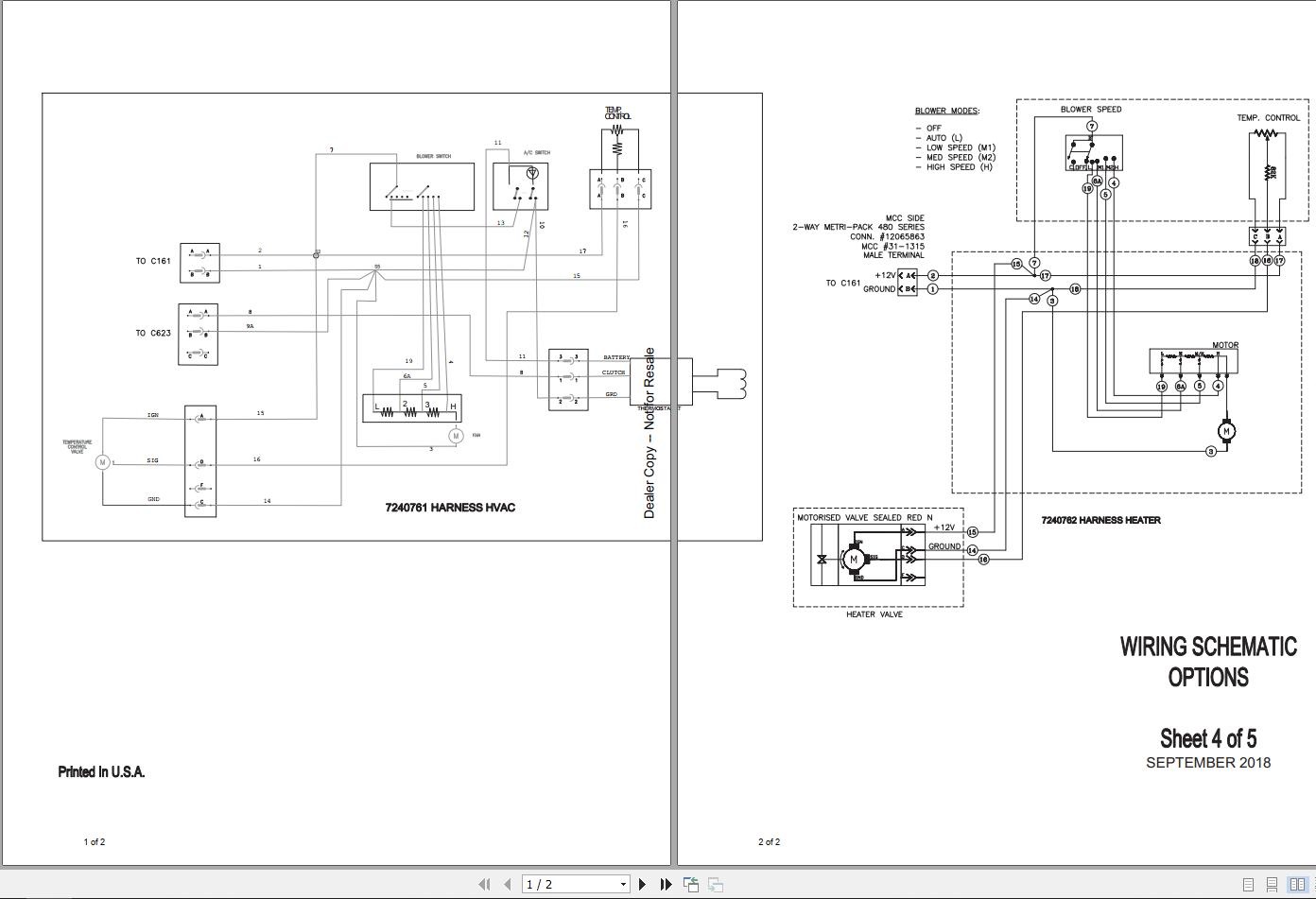
Task: Click the MOTOR resistor block on page two
Action: (x=1194, y=360)
